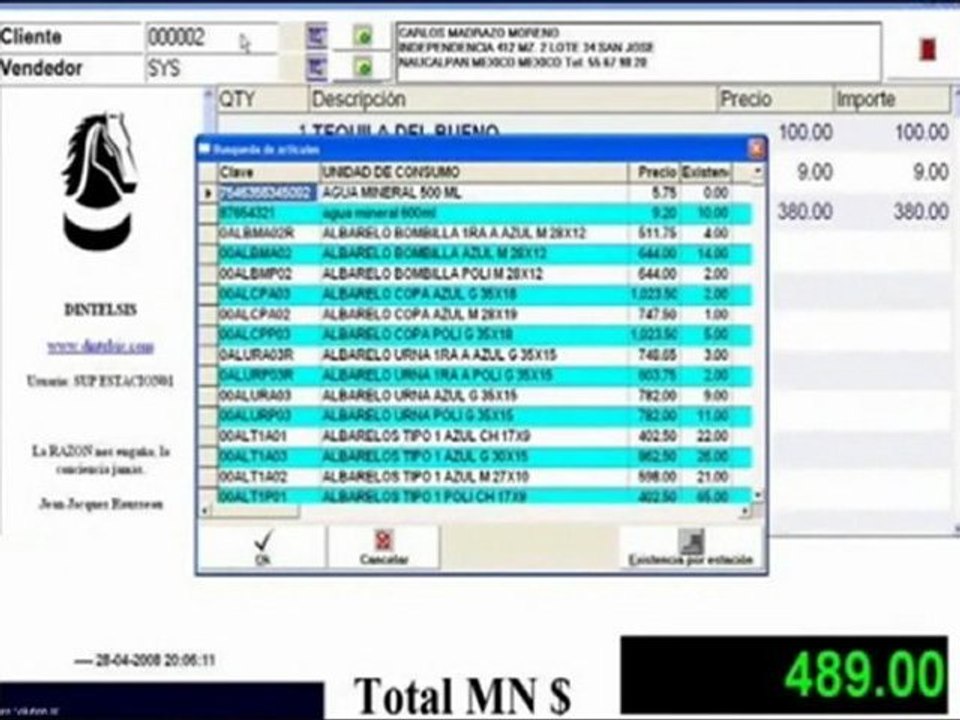Click the Importe header in main window
The height and width of the screenshot is (720, 960).
pos(891,99)
